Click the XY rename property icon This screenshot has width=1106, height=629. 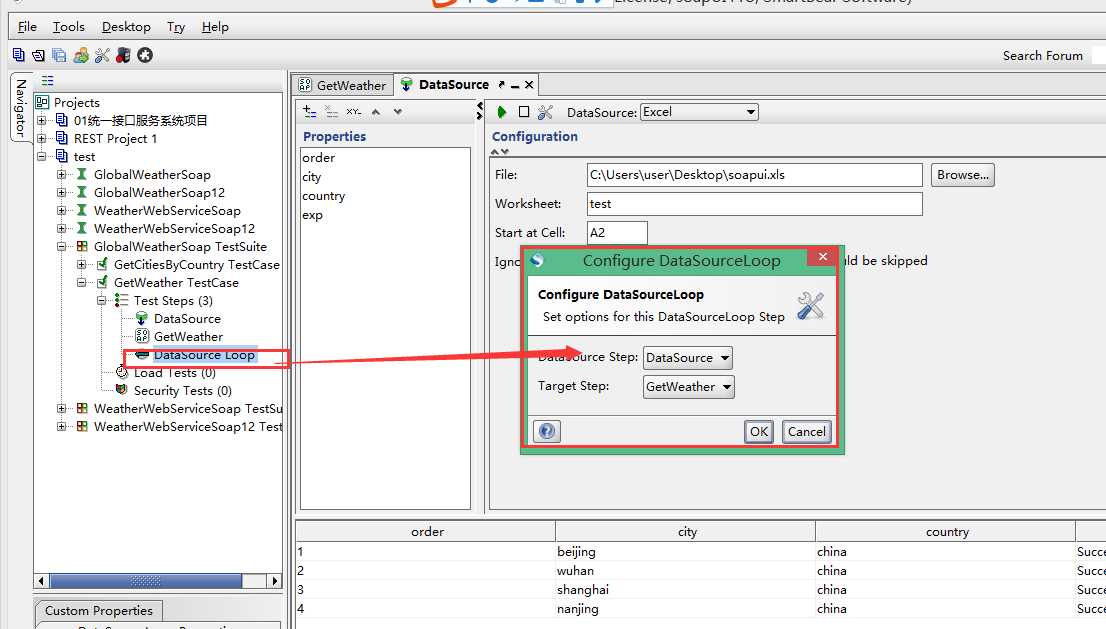(354, 111)
